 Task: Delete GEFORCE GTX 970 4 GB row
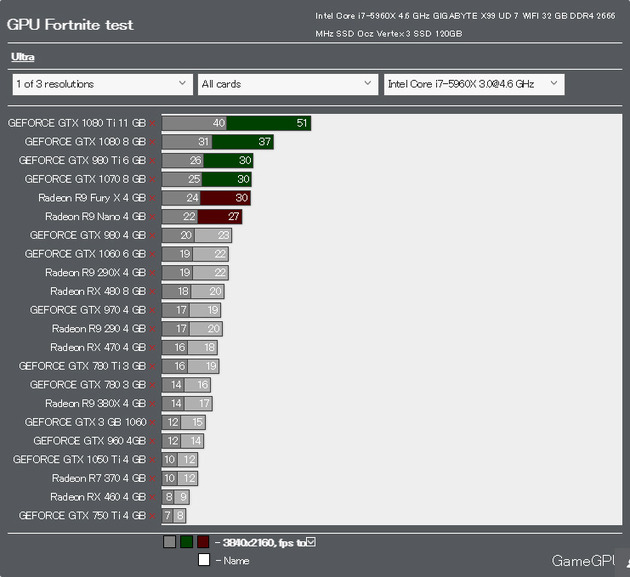click(x=153, y=311)
